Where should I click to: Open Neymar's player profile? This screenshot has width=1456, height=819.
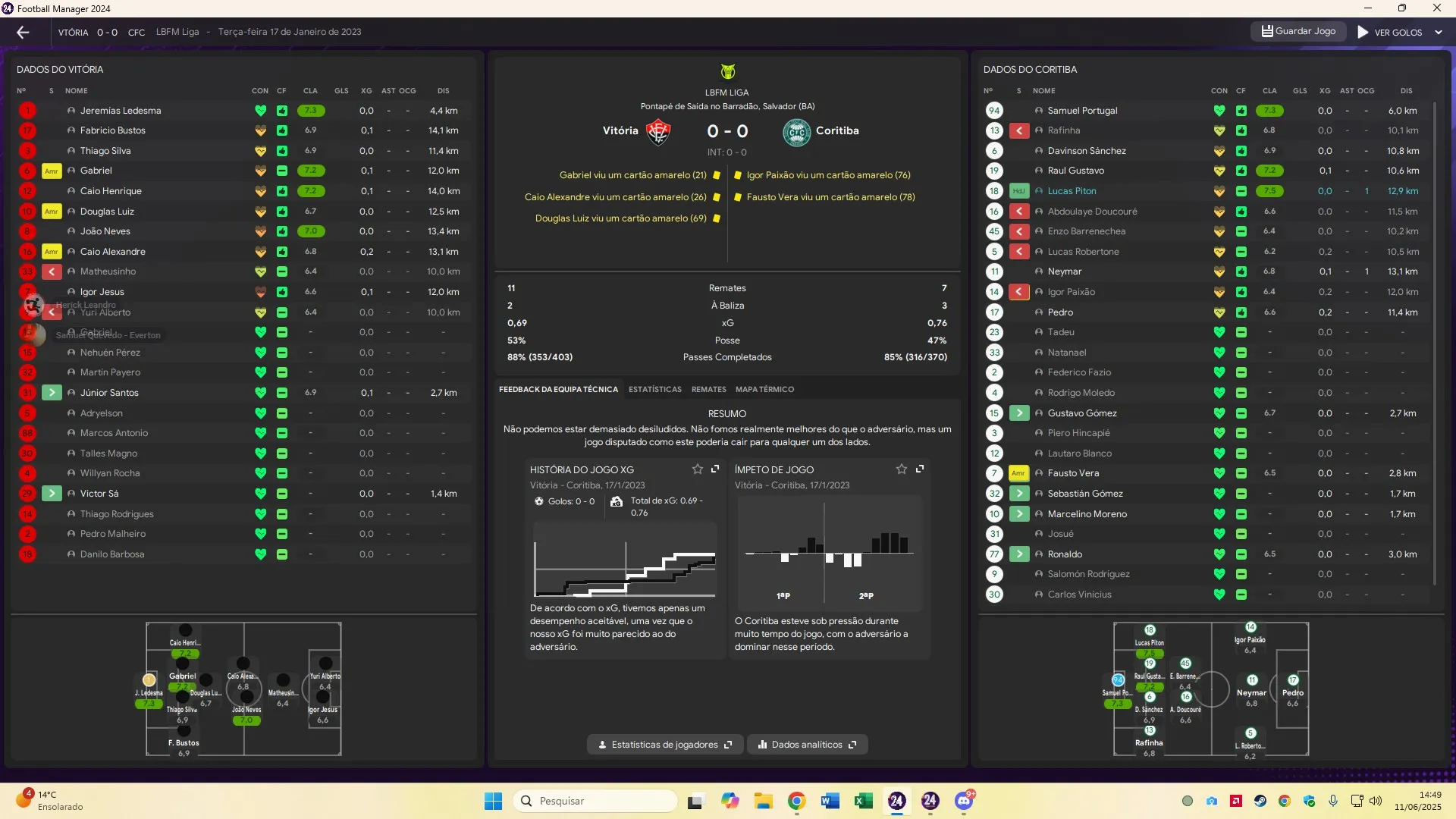point(1065,271)
